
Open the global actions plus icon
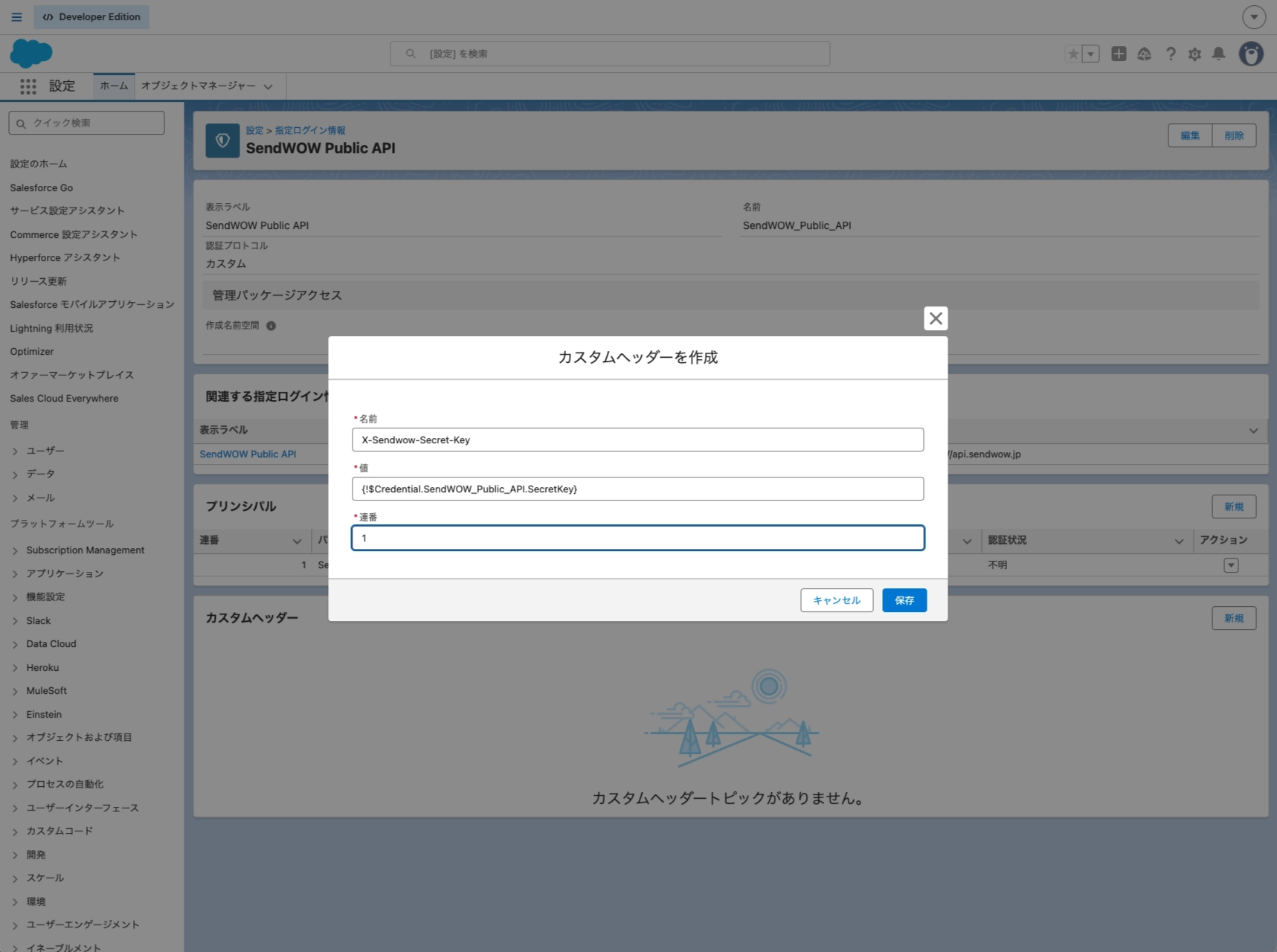[1119, 54]
